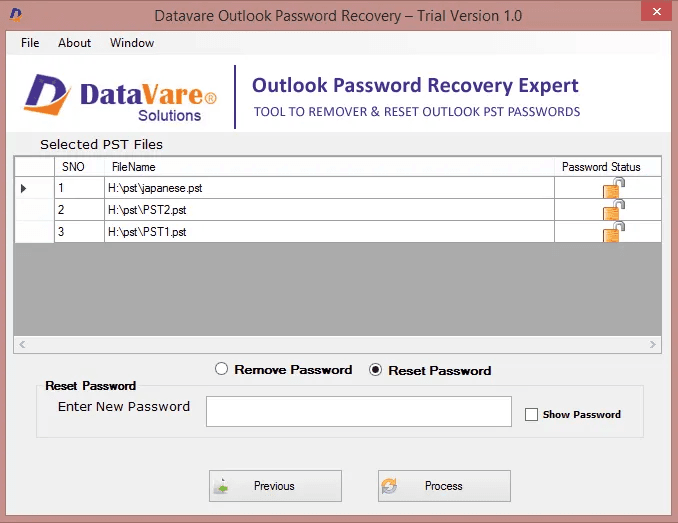Click the row header of PST1.pst row
This screenshot has width=678, height=523.
pyautogui.click(x=35, y=232)
